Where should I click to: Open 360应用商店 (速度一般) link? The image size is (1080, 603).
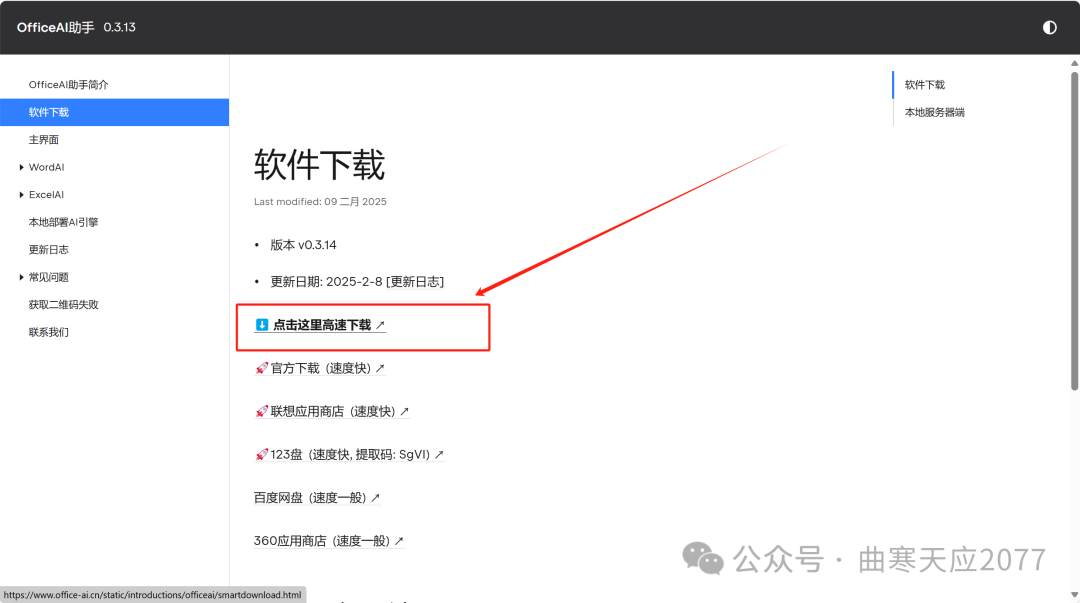point(329,541)
